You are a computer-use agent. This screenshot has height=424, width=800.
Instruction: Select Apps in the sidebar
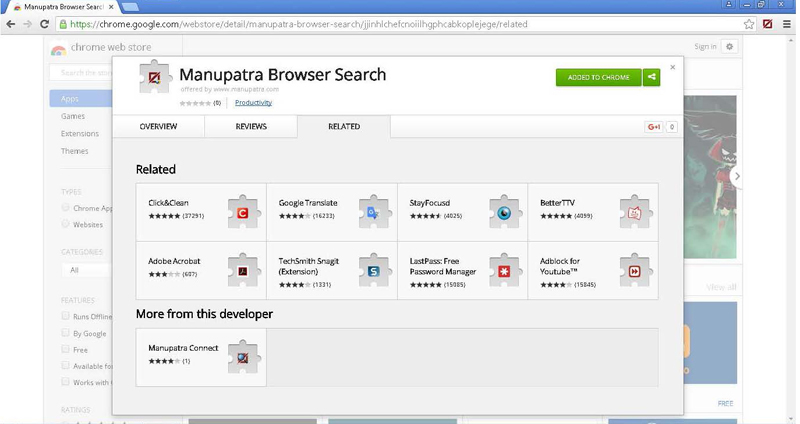tap(81, 98)
